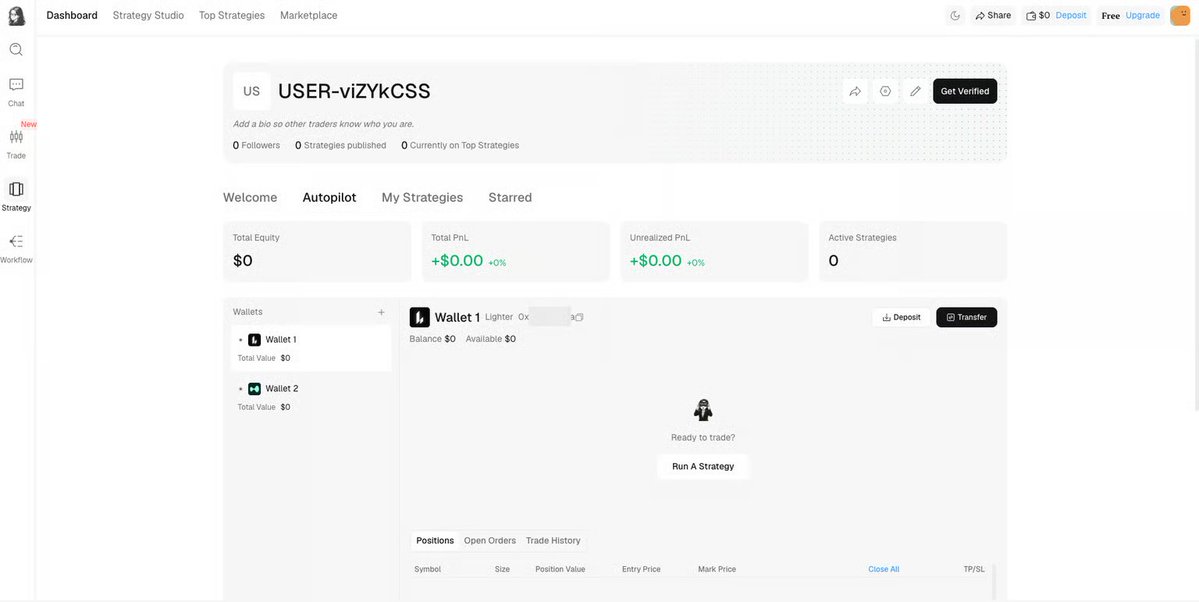Click the black Transfer button
The width and height of the screenshot is (1199, 602).
[967, 317]
